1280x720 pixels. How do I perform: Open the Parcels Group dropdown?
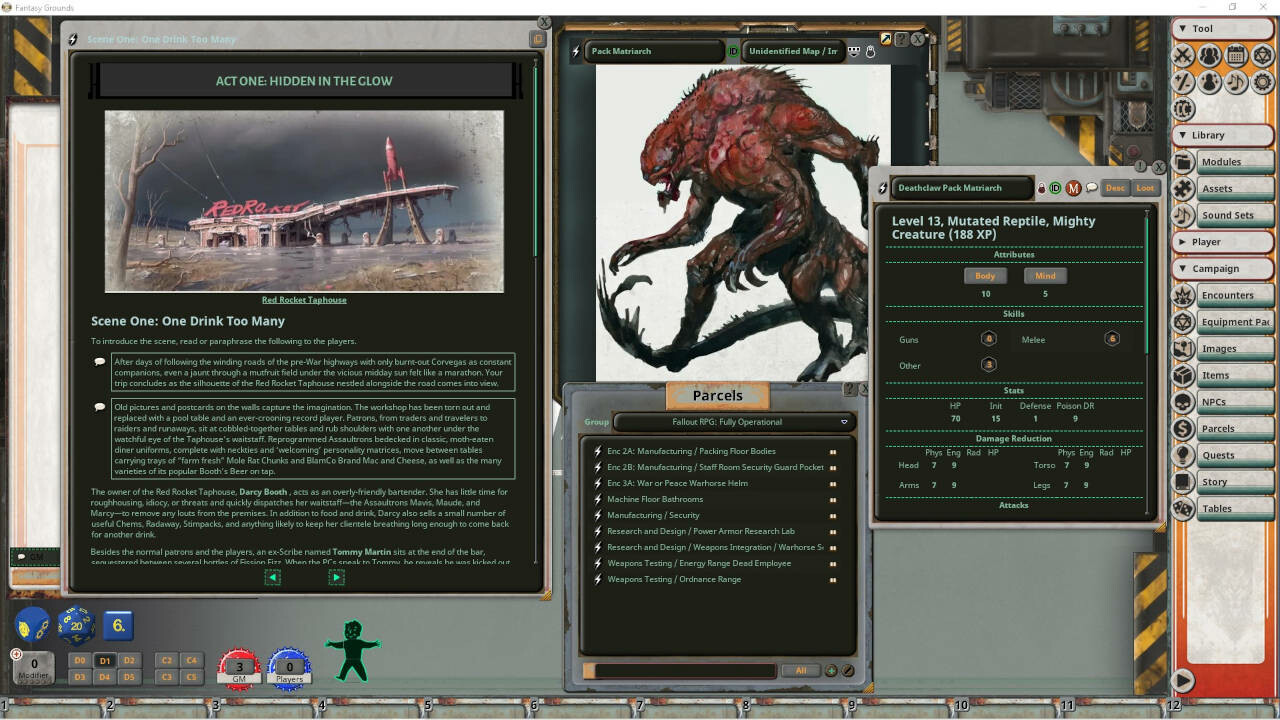(734, 422)
